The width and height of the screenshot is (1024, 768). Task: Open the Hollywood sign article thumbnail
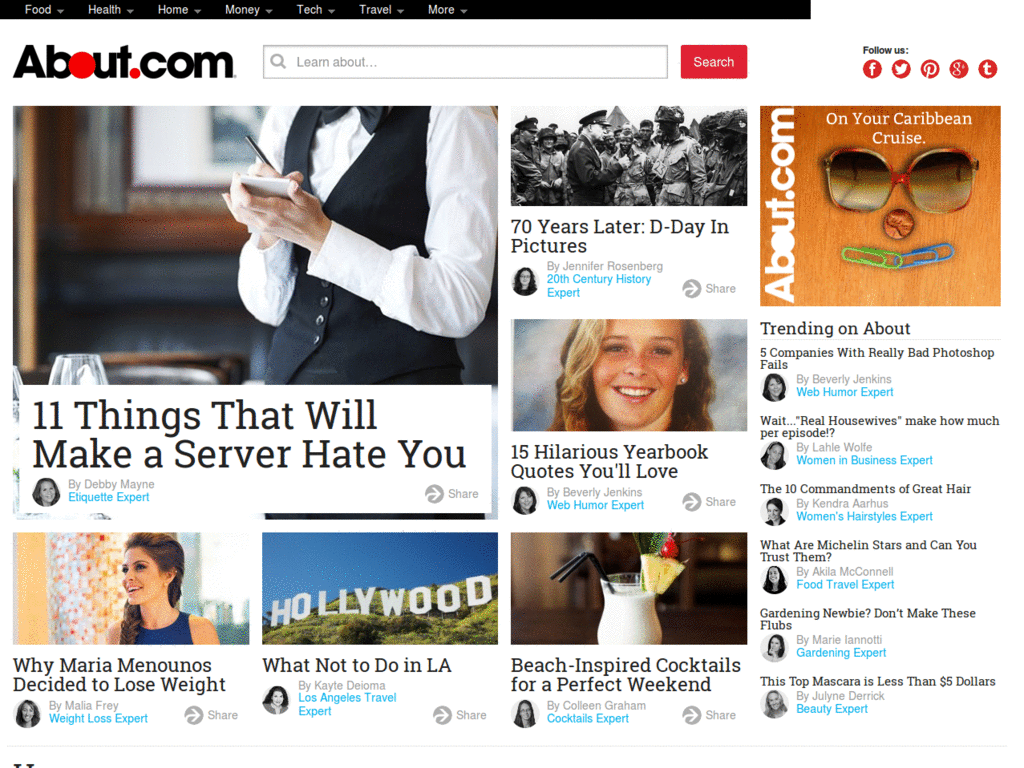[x=379, y=588]
